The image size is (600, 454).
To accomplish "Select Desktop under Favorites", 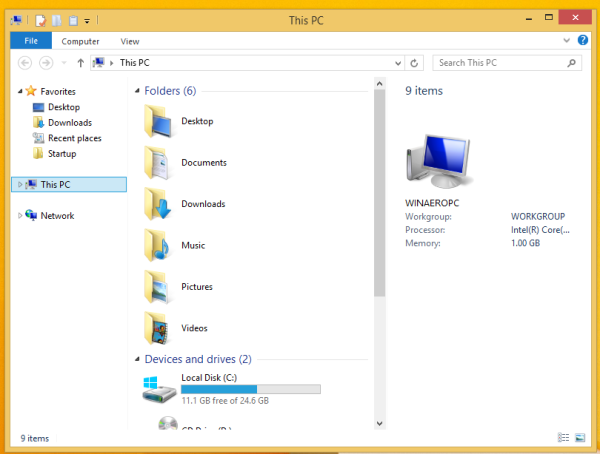I will pyautogui.click(x=64, y=107).
